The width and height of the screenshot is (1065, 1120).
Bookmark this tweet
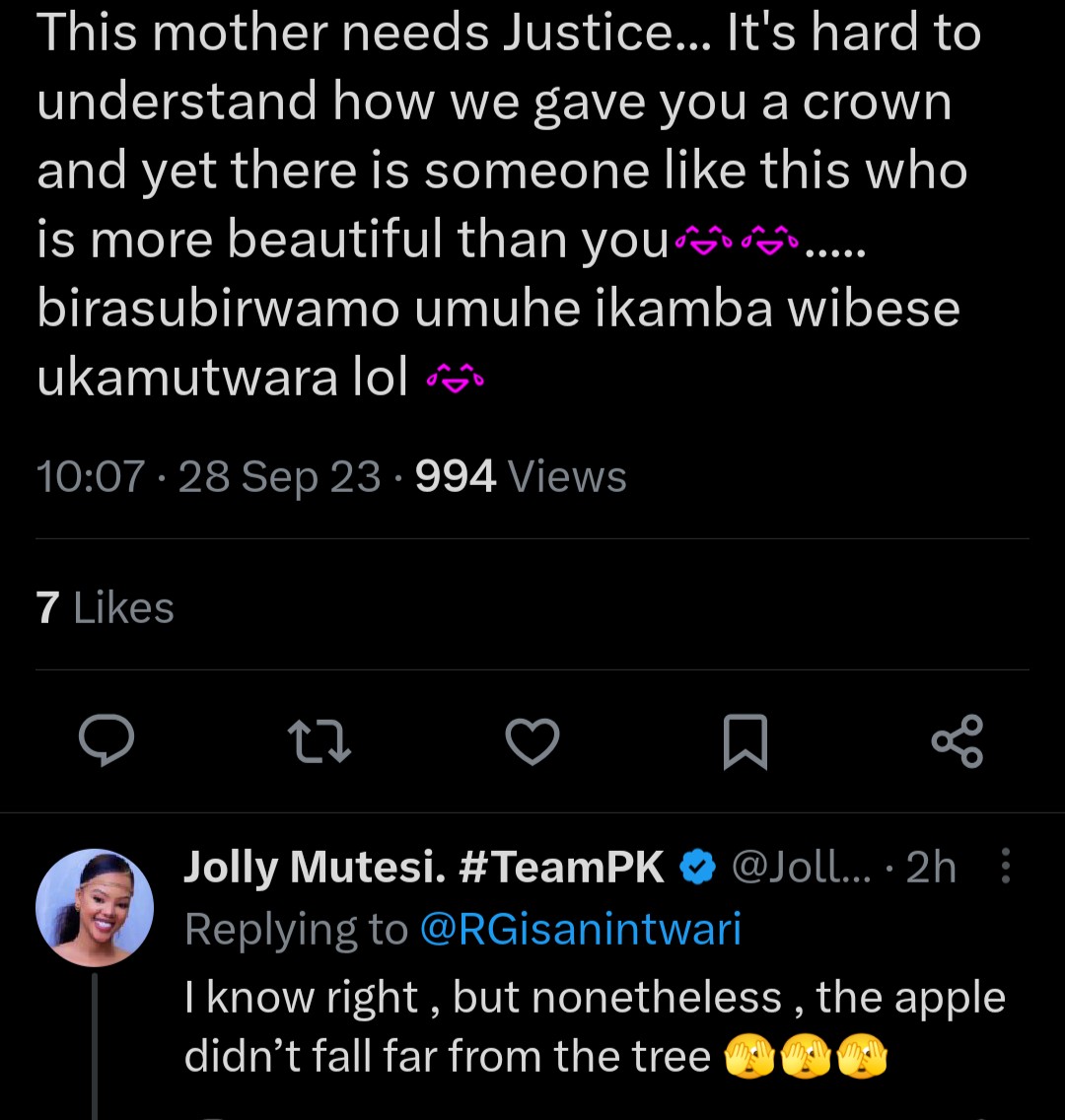[745, 741]
